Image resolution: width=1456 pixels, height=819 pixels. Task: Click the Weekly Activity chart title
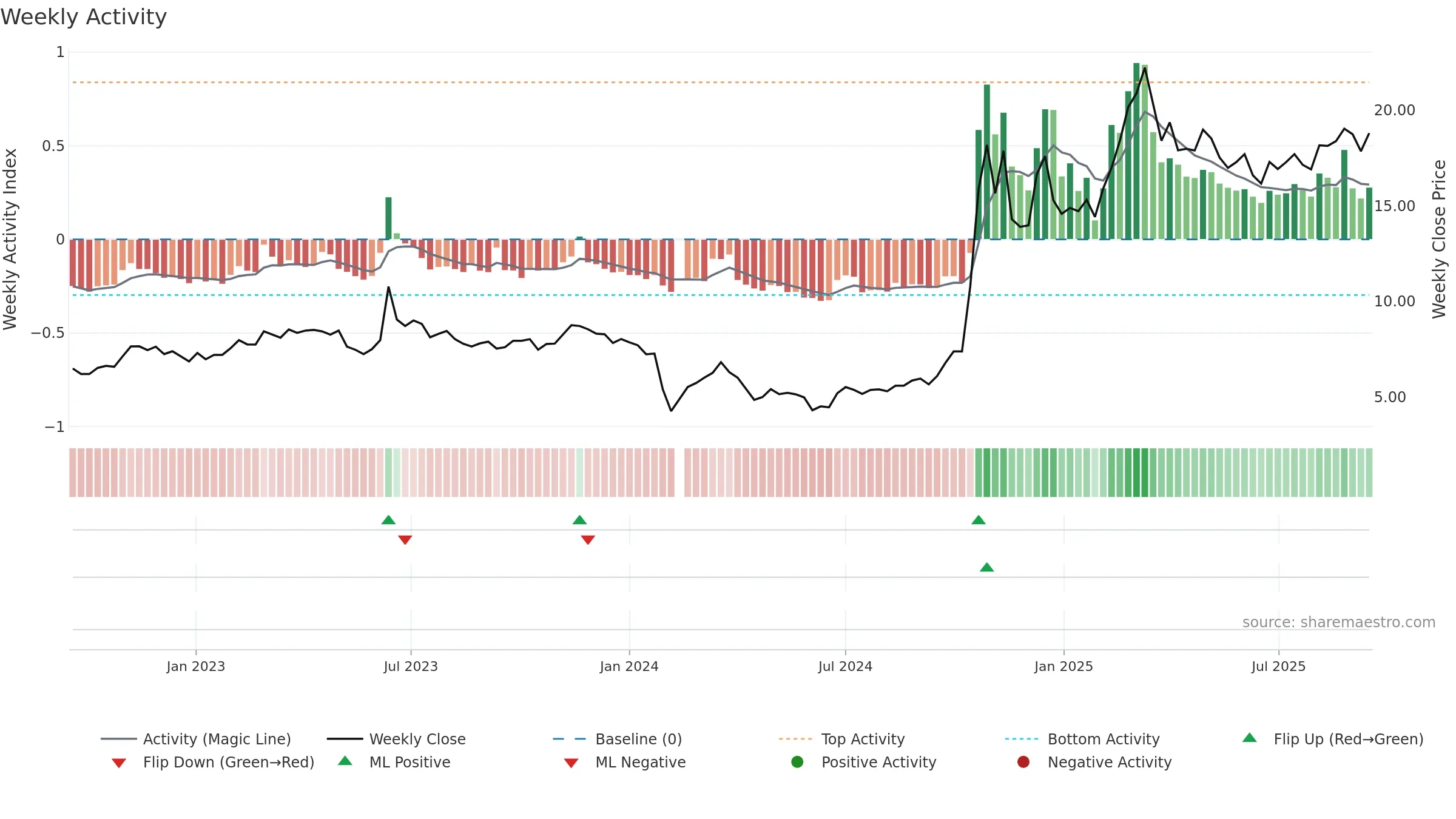click(x=84, y=17)
